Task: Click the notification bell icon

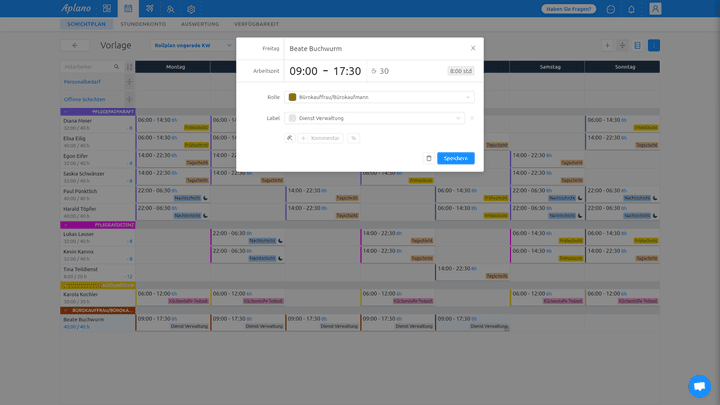Action: tap(631, 9)
